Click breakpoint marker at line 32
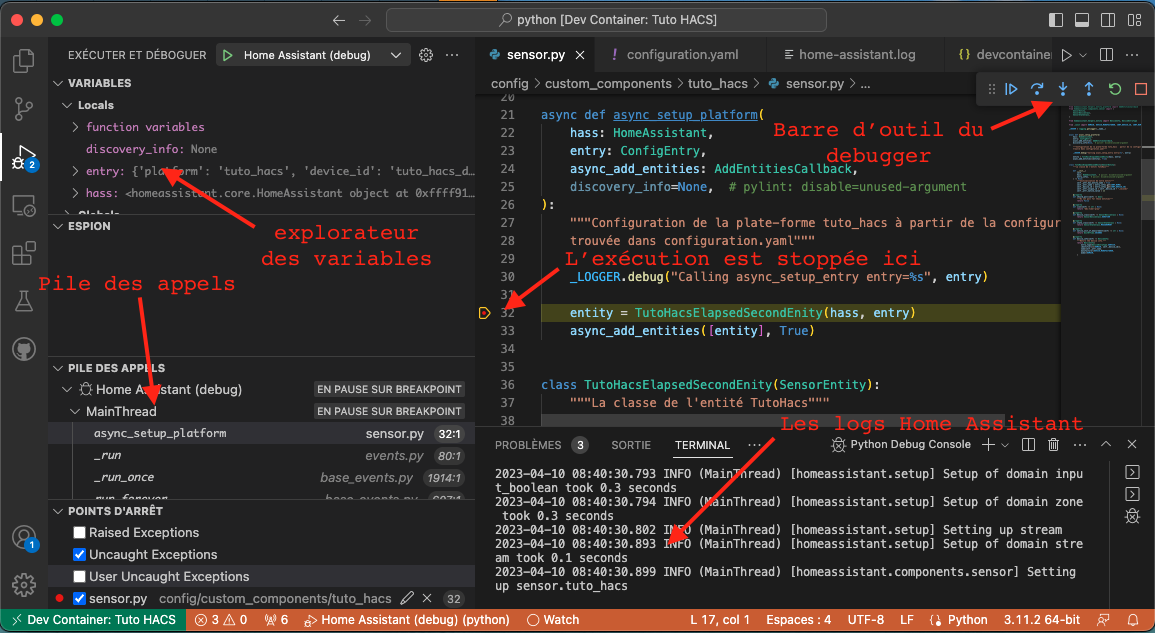The image size is (1155, 633). tap(484, 313)
